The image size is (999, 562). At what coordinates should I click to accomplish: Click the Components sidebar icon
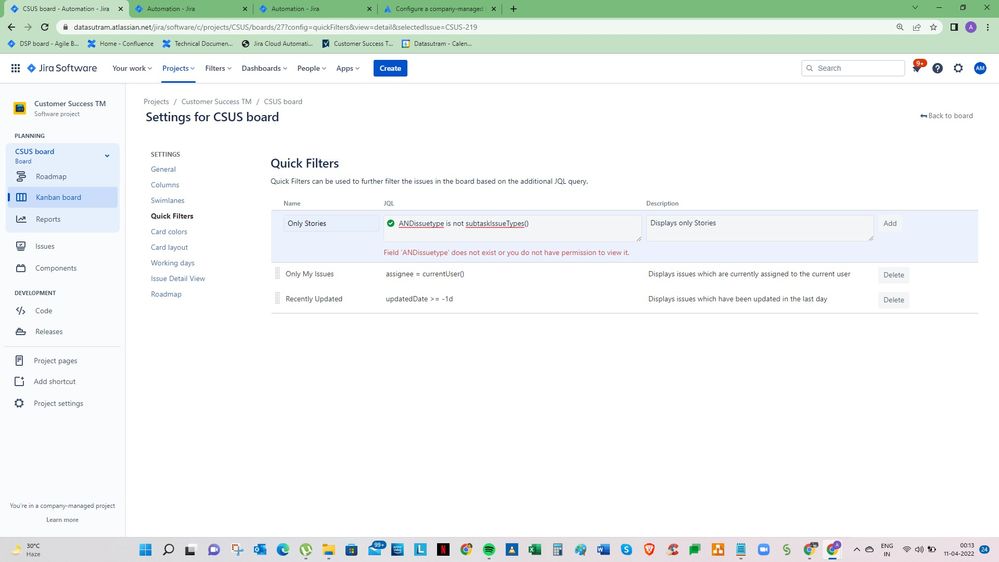point(21,268)
